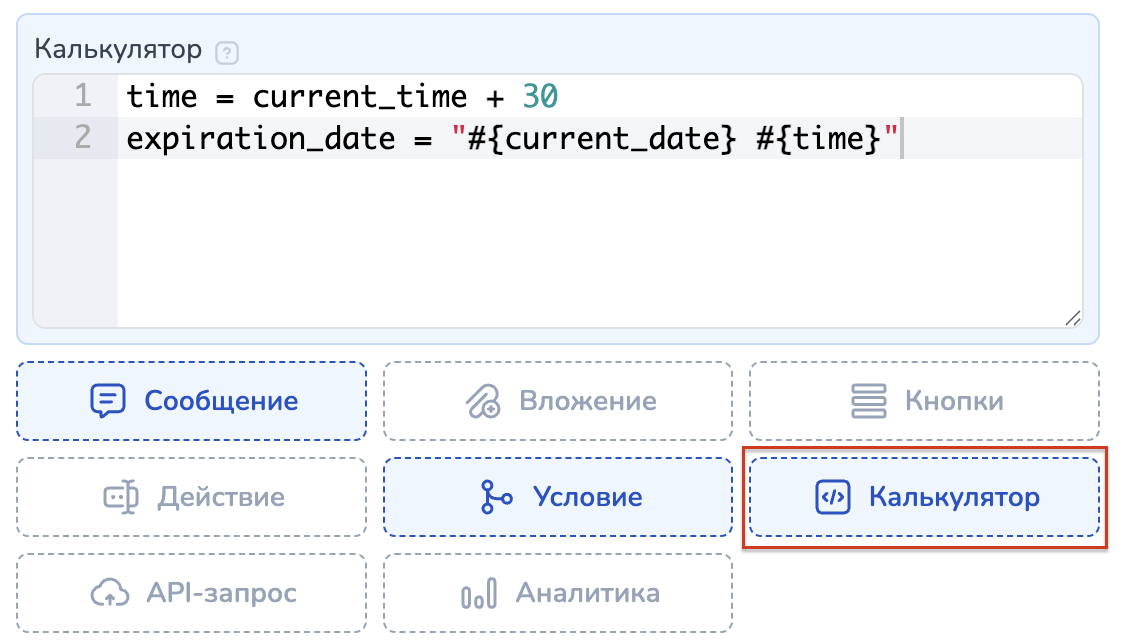This screenshot has width=1122, height=644.
Task: Click the speech bubble icon on Сообщение
Action: click(x=107, y=401)
